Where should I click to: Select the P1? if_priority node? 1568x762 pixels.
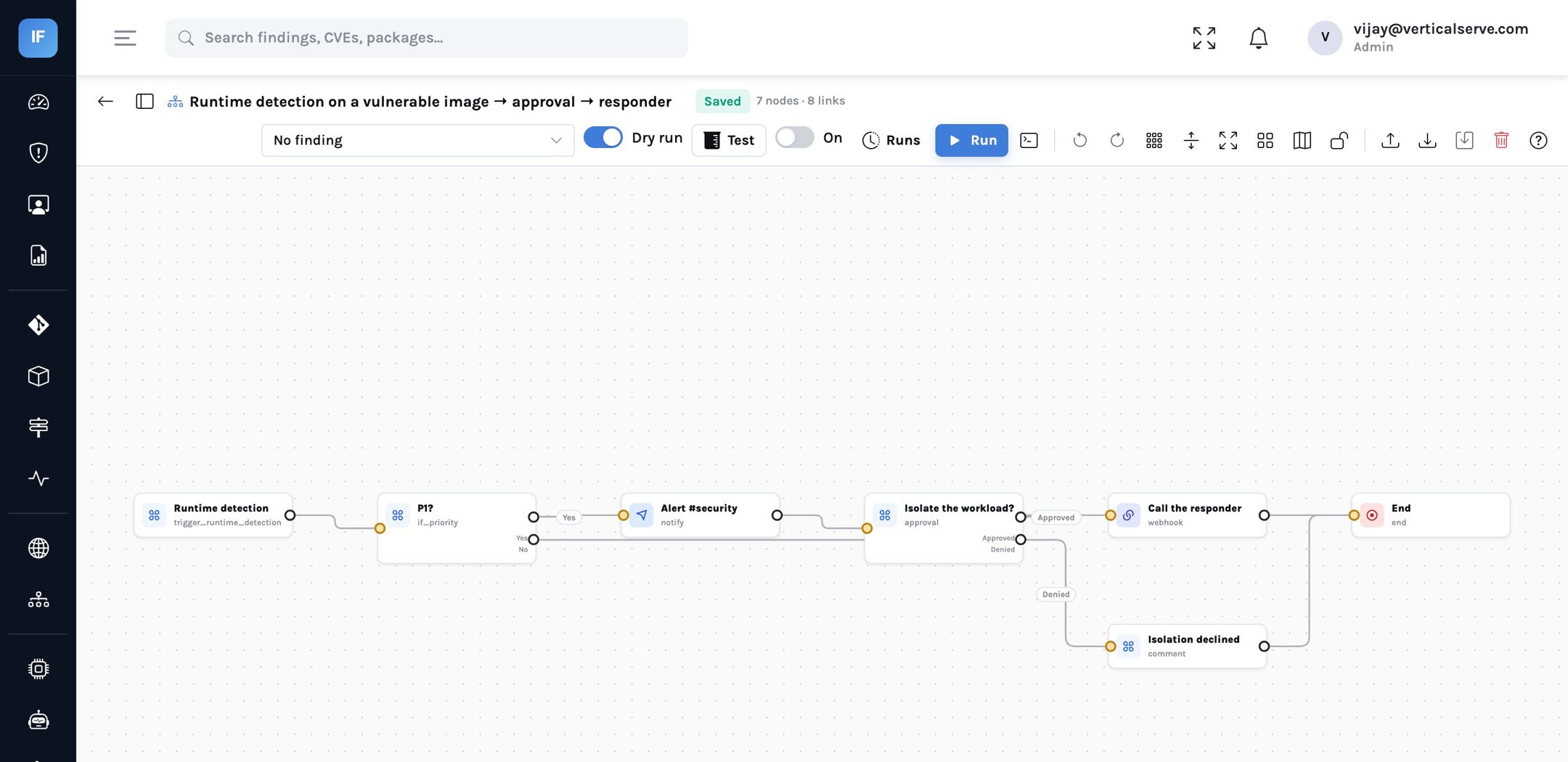coord(457,528)
